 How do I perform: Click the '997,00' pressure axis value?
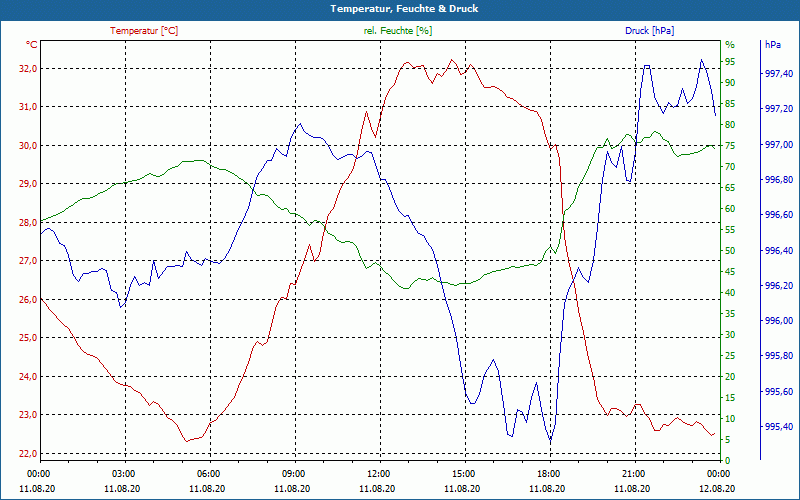pyautogui.click(x=779, y=145)
